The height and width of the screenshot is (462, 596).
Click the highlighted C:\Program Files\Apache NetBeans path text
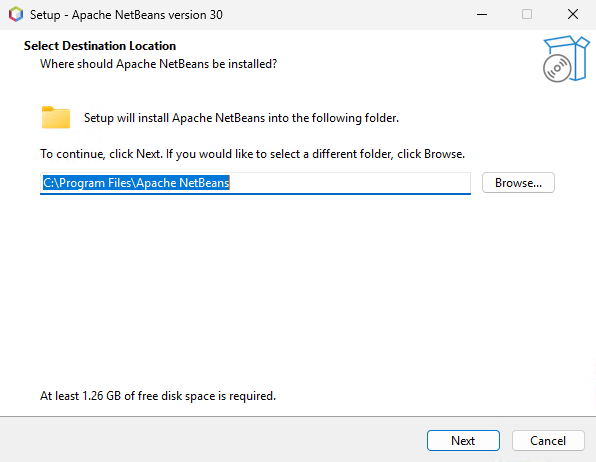pos(136,183)
